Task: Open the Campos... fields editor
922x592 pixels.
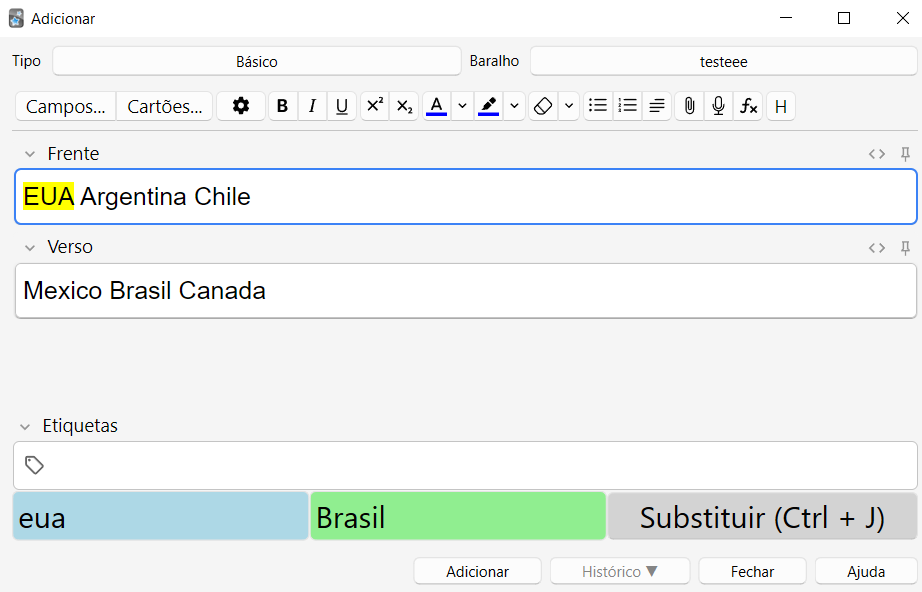Action: (x=66, y=106)
